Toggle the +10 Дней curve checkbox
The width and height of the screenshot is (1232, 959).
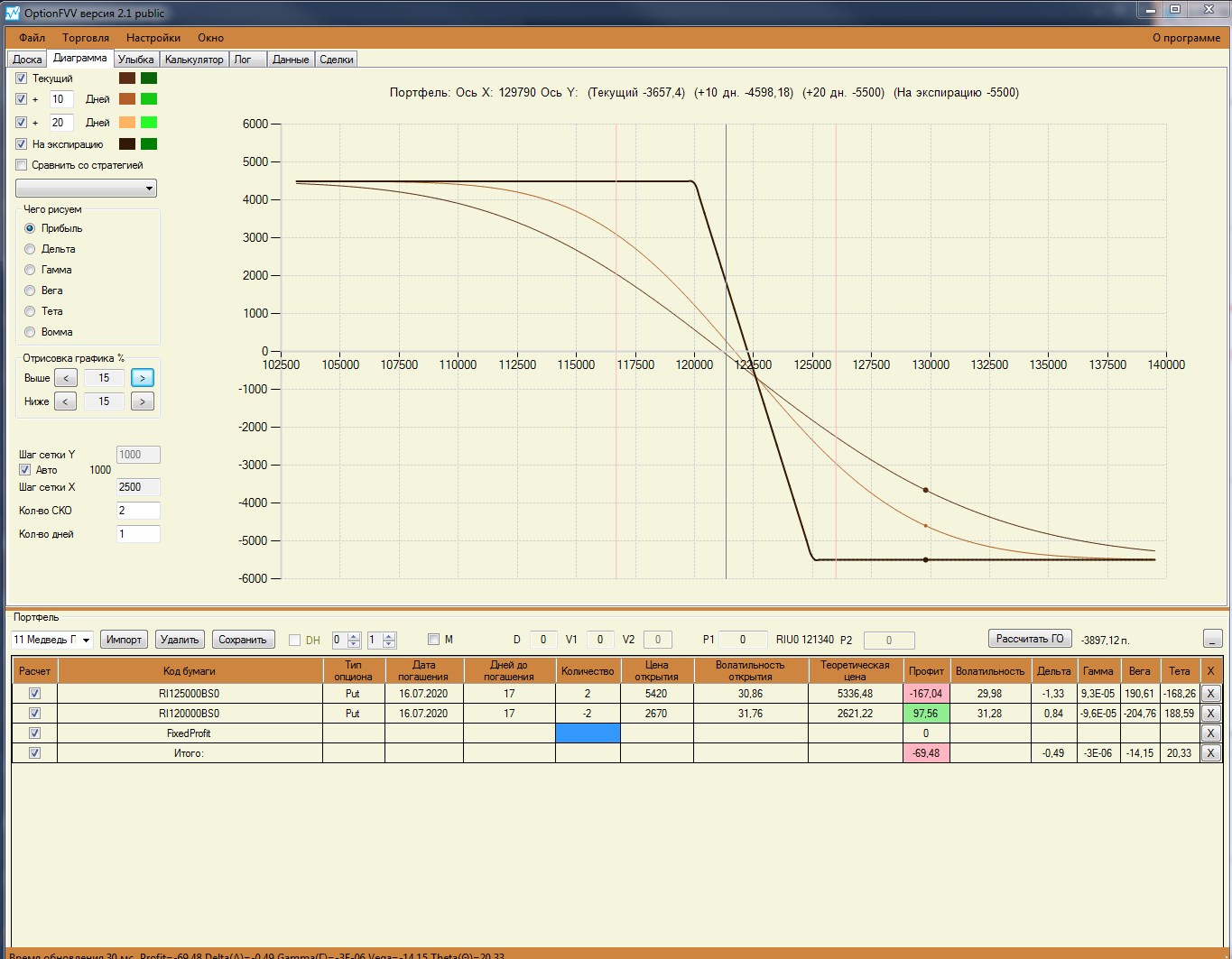tap(22, 99)
